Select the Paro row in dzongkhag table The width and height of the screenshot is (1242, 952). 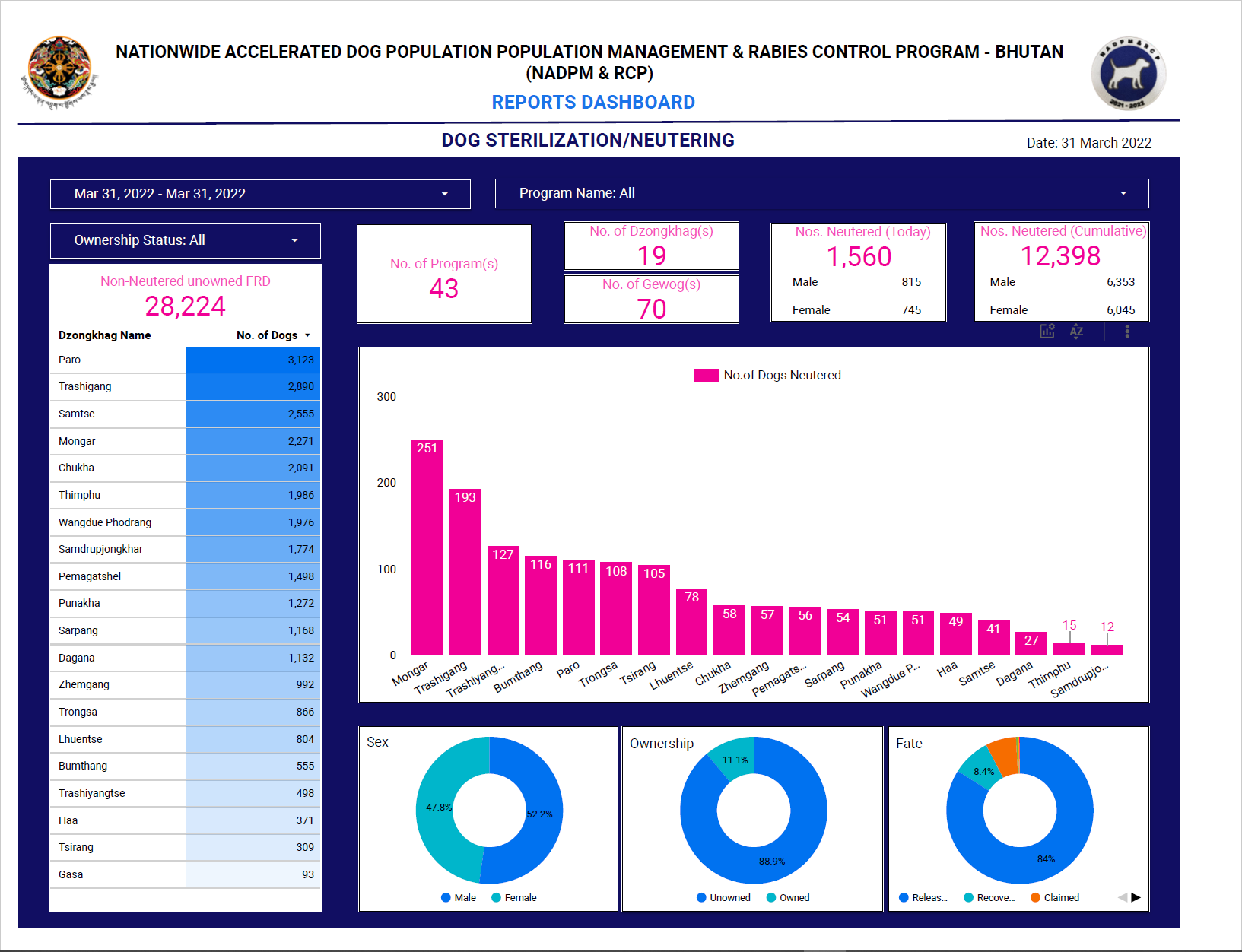point(185,360)
